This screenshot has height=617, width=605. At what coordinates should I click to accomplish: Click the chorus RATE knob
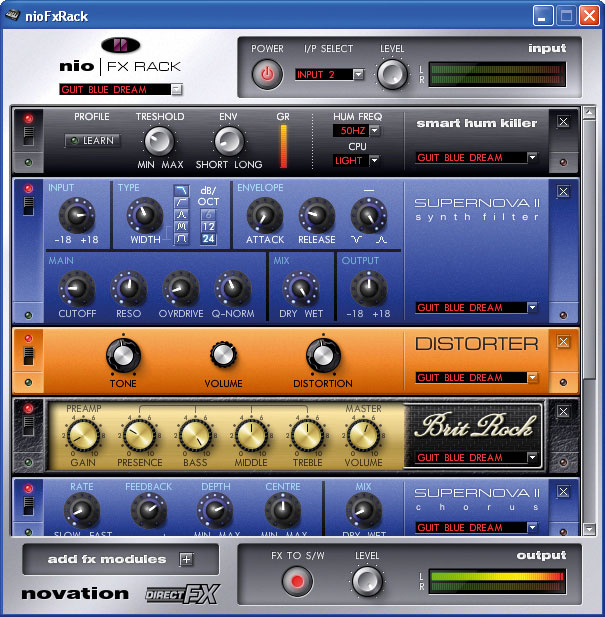click(81, 510)
